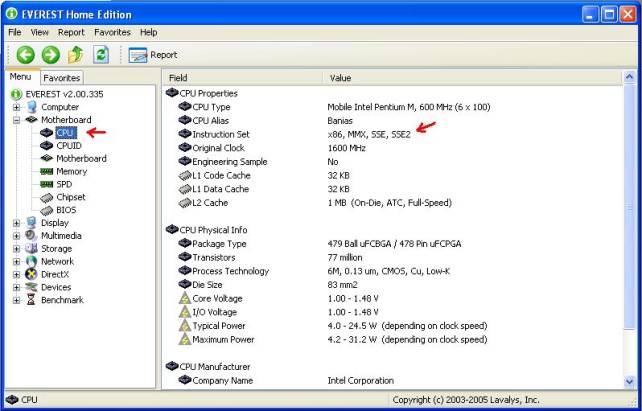
Task: Click the green Forward arrow toolbar icon
Action: coord(50,55)
